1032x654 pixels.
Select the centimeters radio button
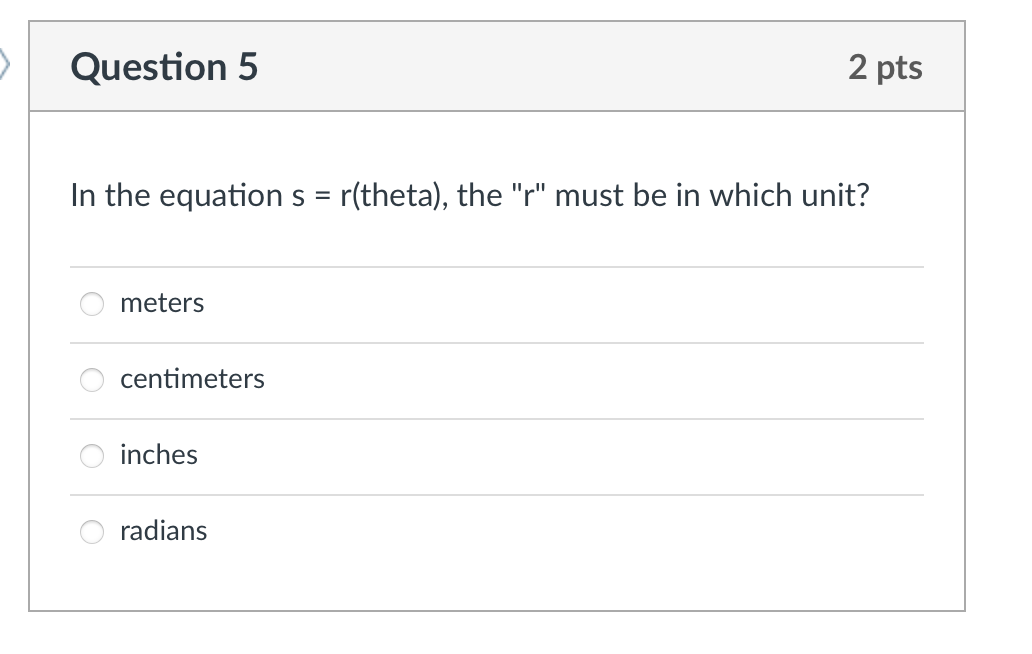(x=91, y=380)
